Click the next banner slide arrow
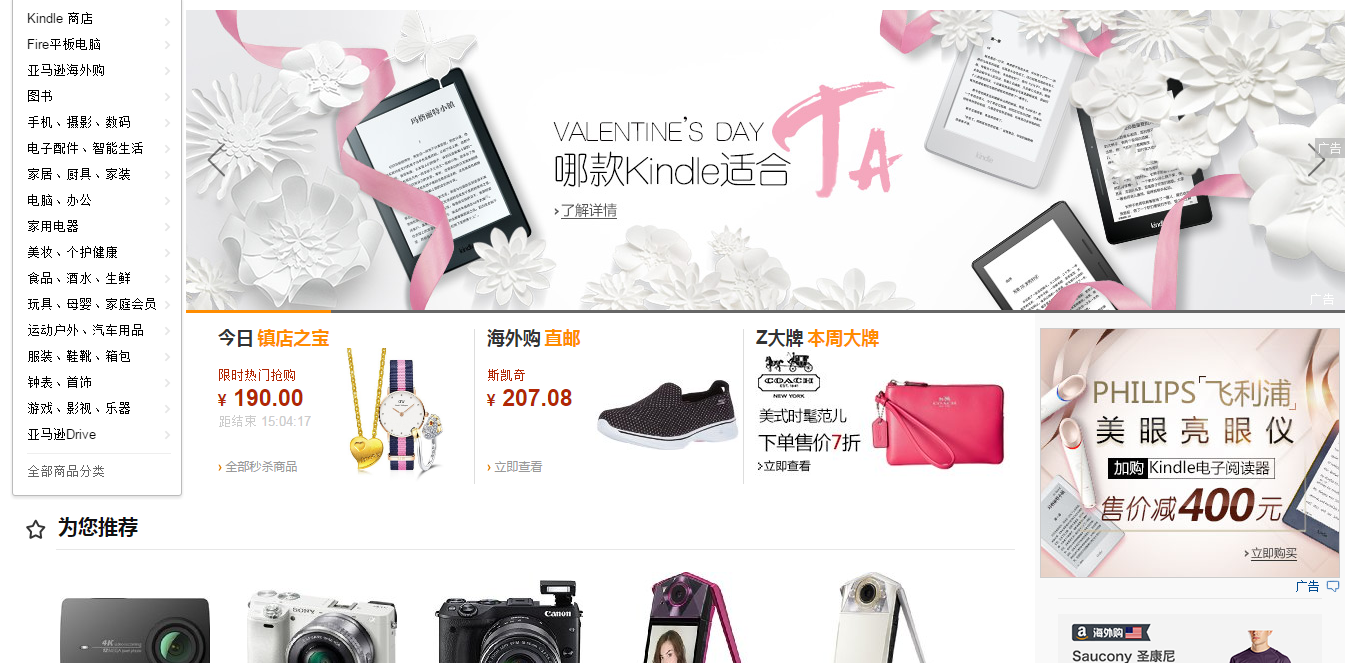1345x663 pixels. click(x=1316, y=160)
